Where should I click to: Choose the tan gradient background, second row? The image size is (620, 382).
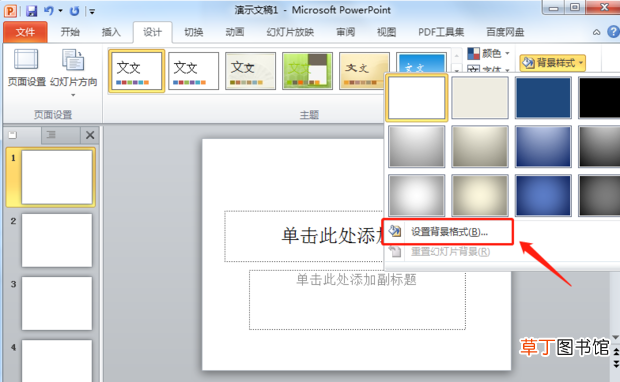tap(480, 147)
